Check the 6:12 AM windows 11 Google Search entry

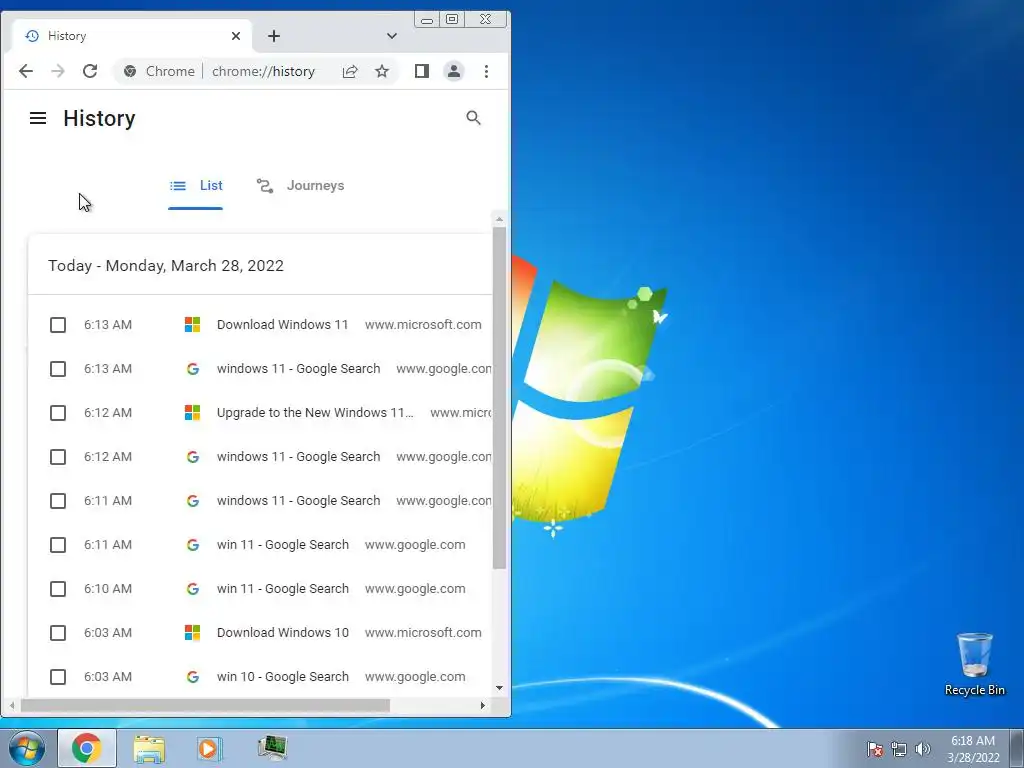[58, 456]
